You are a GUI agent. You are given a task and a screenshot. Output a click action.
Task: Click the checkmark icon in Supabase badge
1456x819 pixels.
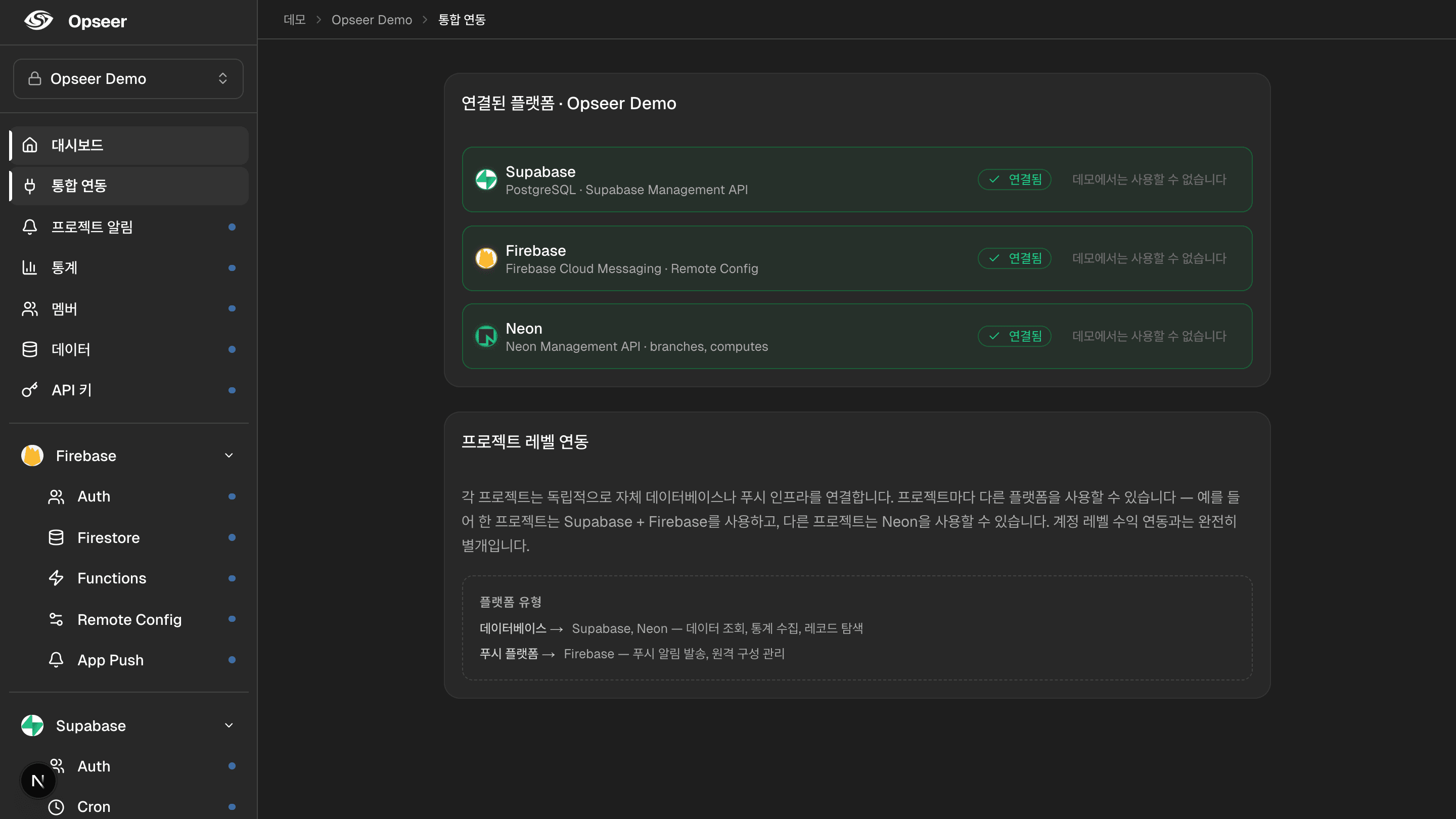click(x=994, y=180)
